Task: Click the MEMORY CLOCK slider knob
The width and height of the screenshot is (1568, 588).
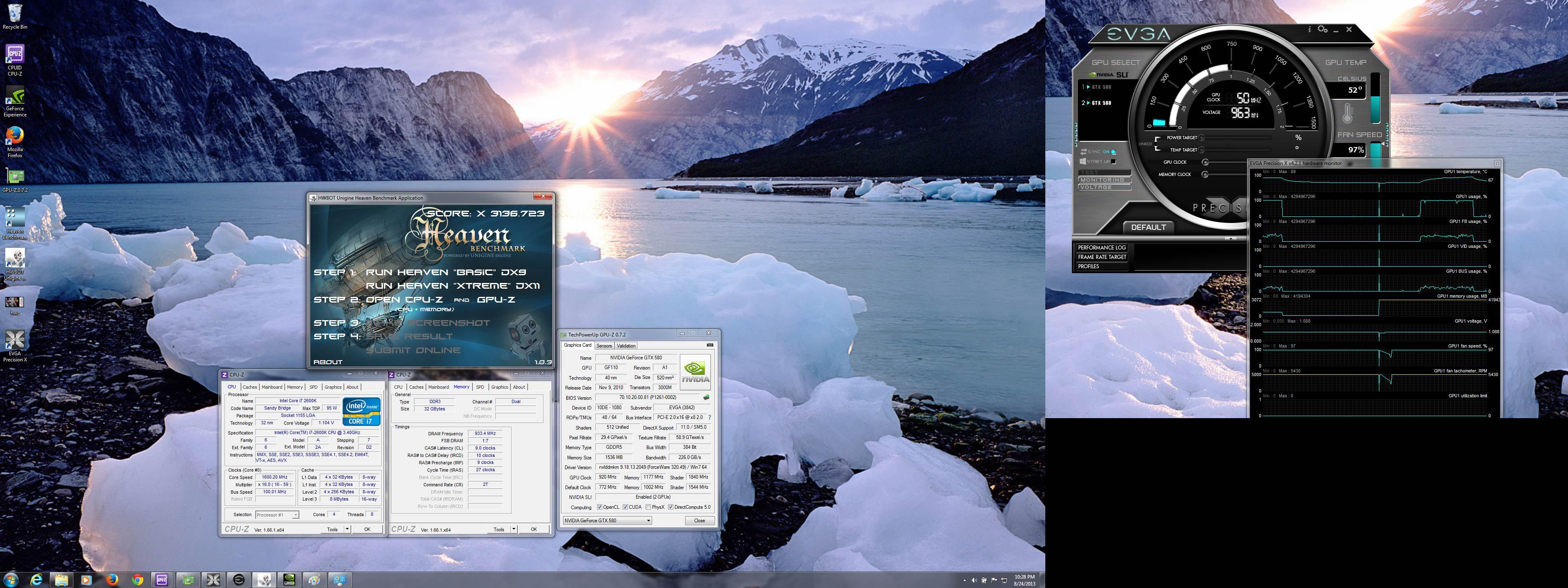Action: [x=1205, y=174]
